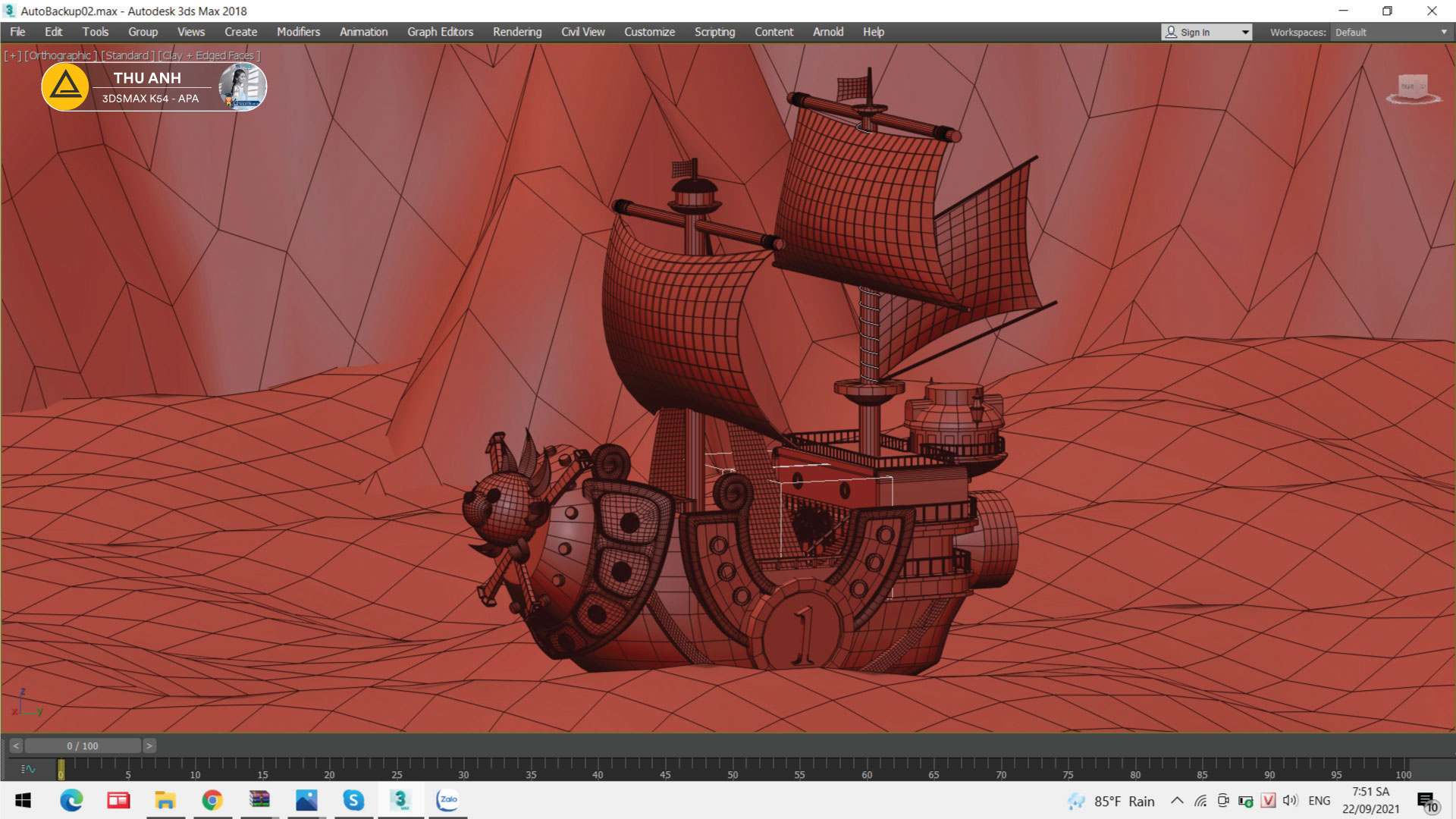Expand the Sign In dropdown arrow
Image resolution: width=1456 pixels, height=819 pixels.
1244,33
